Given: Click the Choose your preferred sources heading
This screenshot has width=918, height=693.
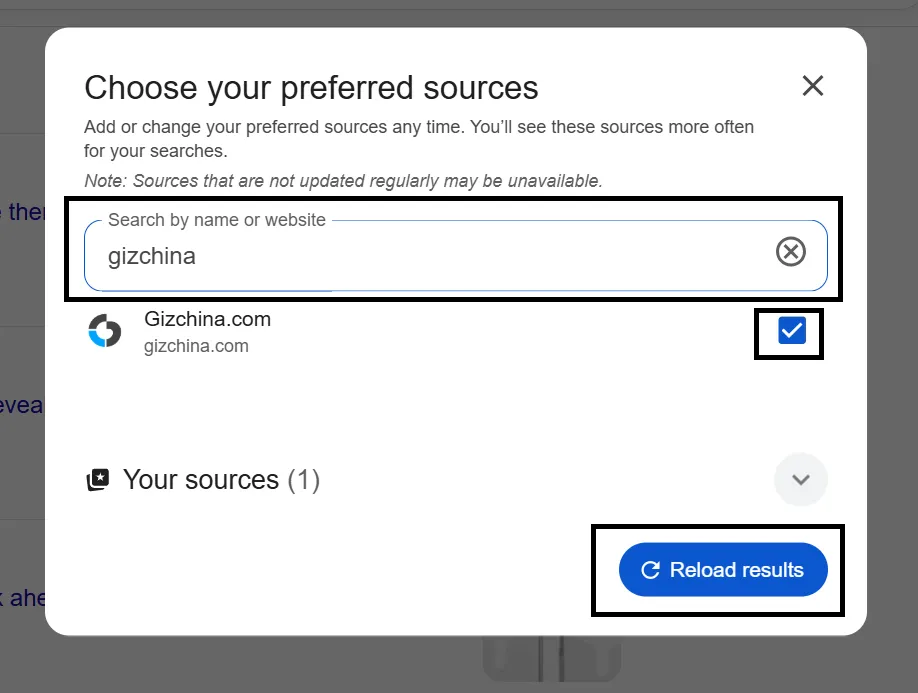Looking at the screenshot, I should pyautogui.click(x=311, y=88).
